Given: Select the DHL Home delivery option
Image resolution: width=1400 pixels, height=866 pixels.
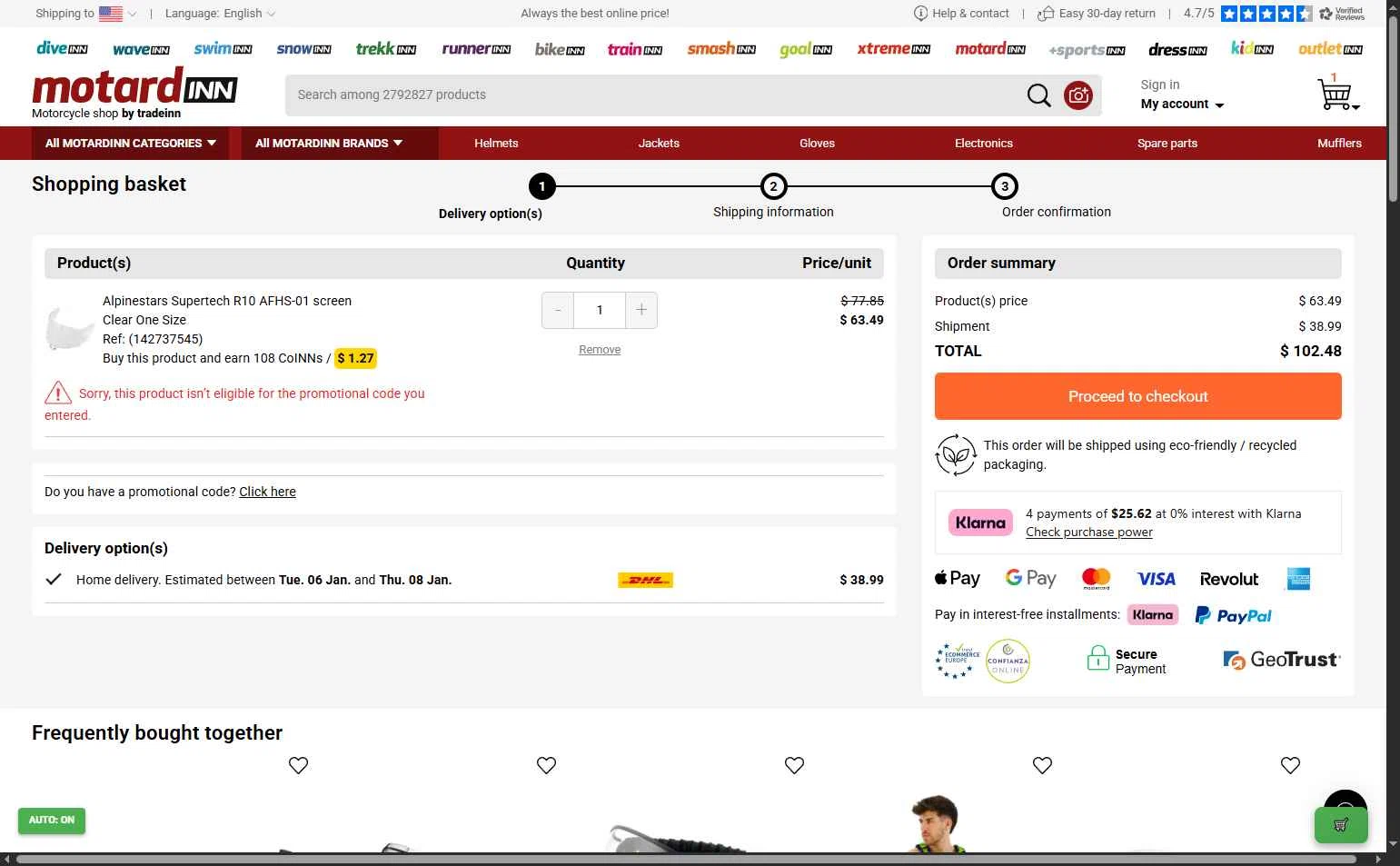Looking at the screenshot, I should pos(464,580).
